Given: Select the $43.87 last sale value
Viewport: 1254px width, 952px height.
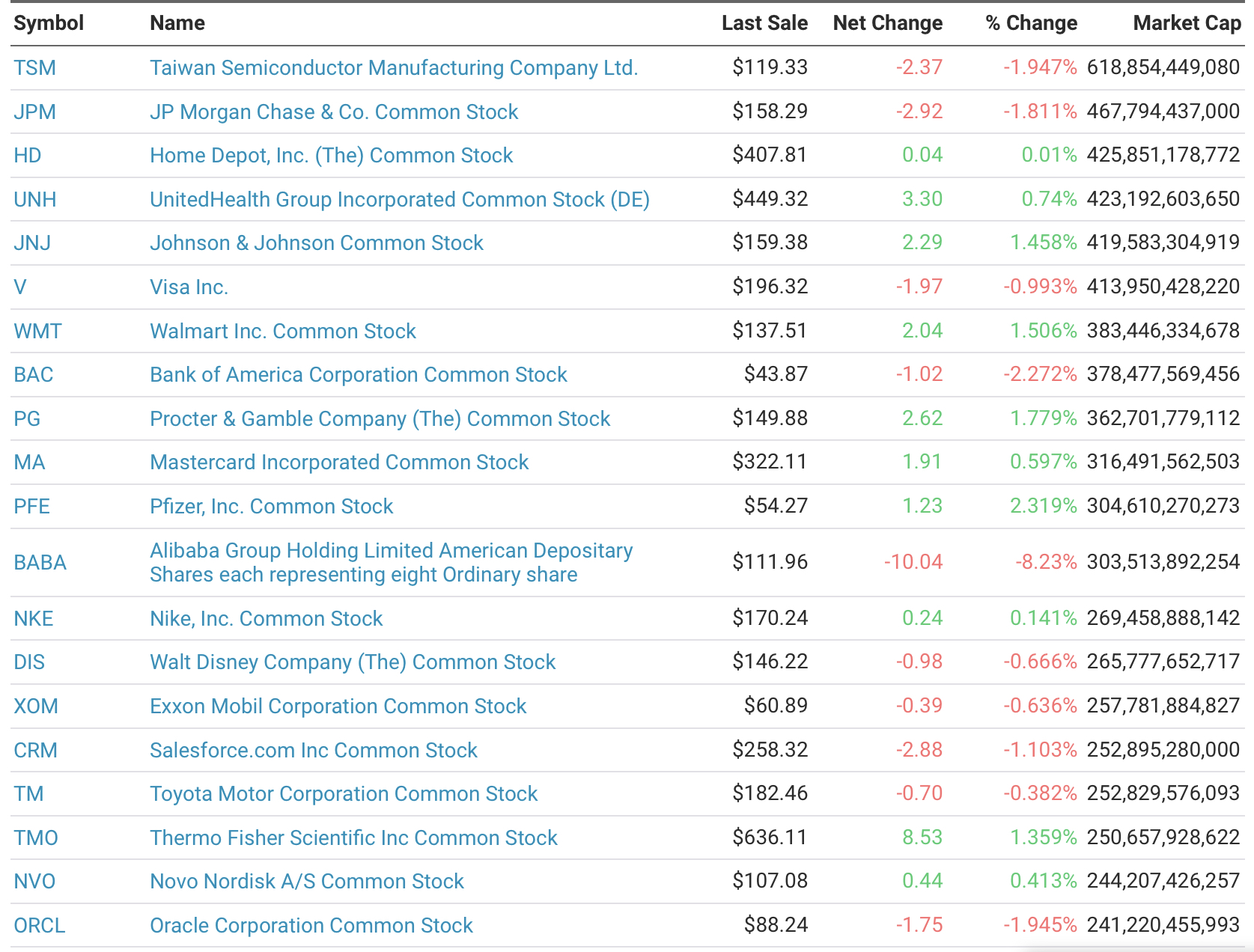Looking at the screenshot, I should (776, 374).
